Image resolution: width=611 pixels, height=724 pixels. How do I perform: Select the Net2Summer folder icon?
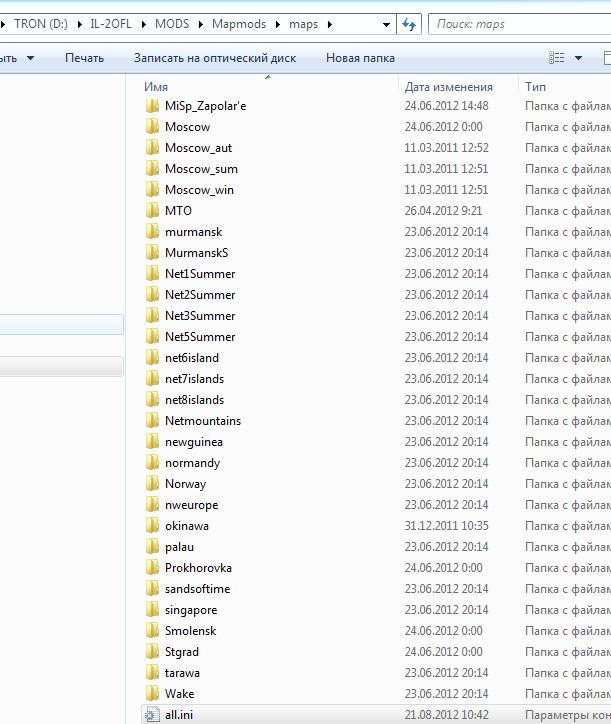[x=152, y=295]
